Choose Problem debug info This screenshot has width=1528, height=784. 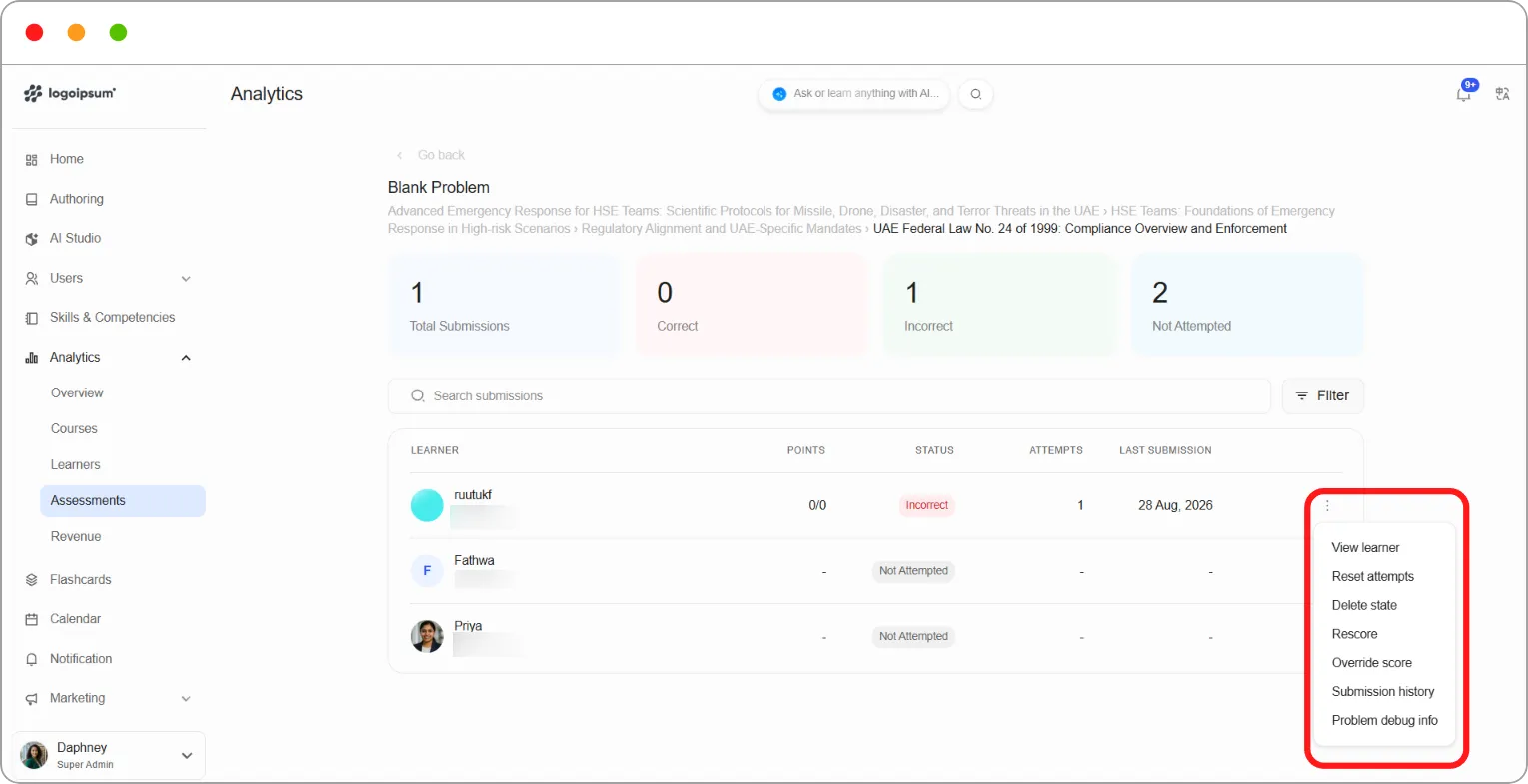(x=1385, y=721)
